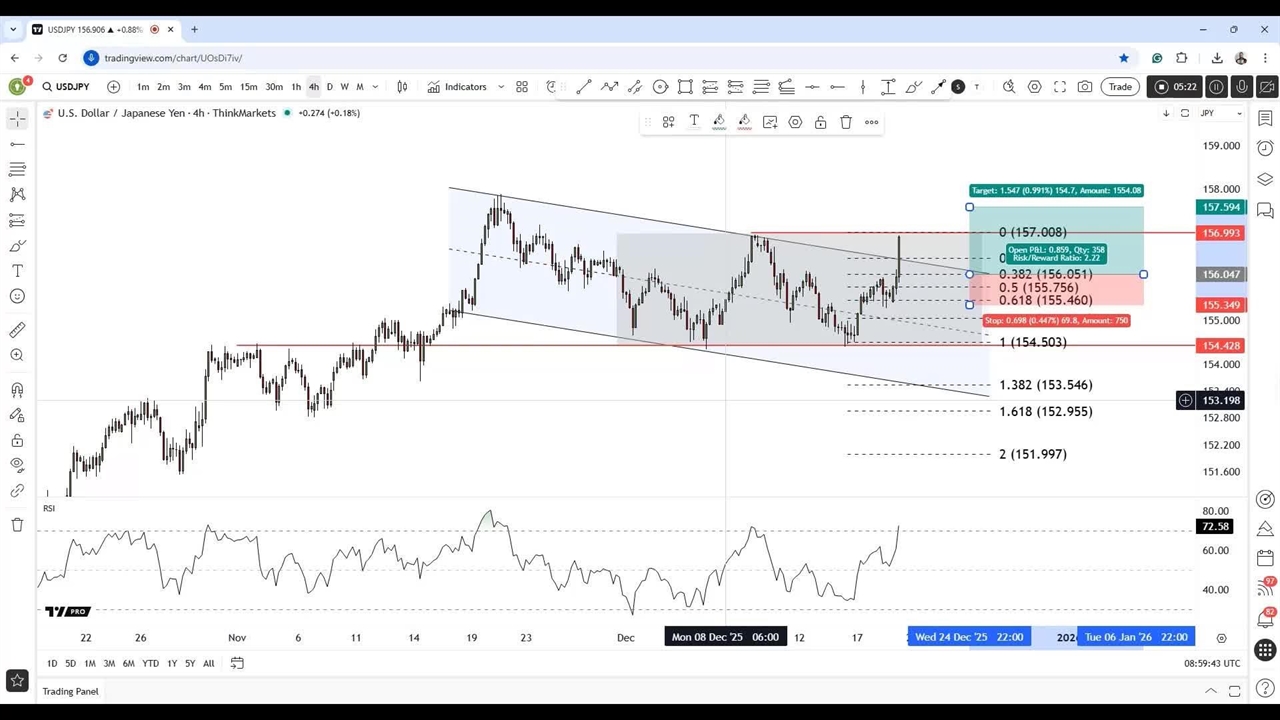1280x720 pixels.
Task: Toggle lock on the selected drawing
Action: coord(820,122)
